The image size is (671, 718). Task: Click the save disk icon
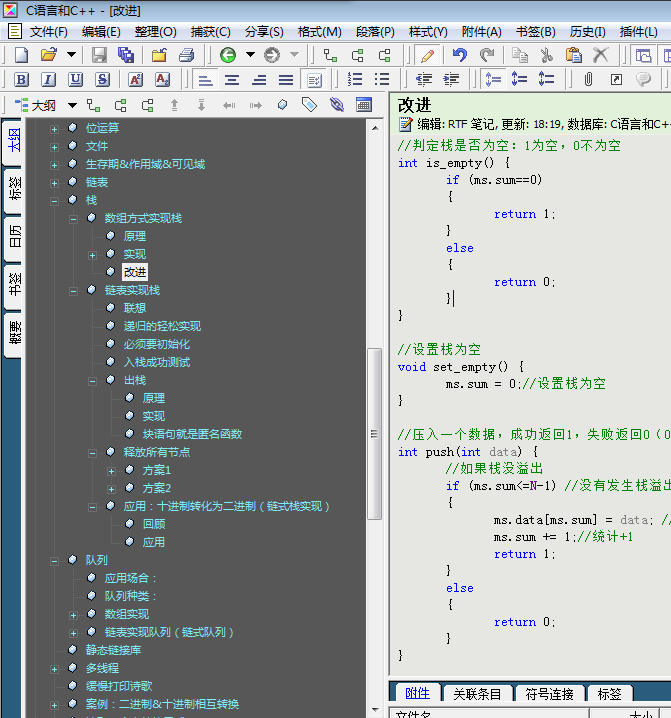tap(99, 55)
